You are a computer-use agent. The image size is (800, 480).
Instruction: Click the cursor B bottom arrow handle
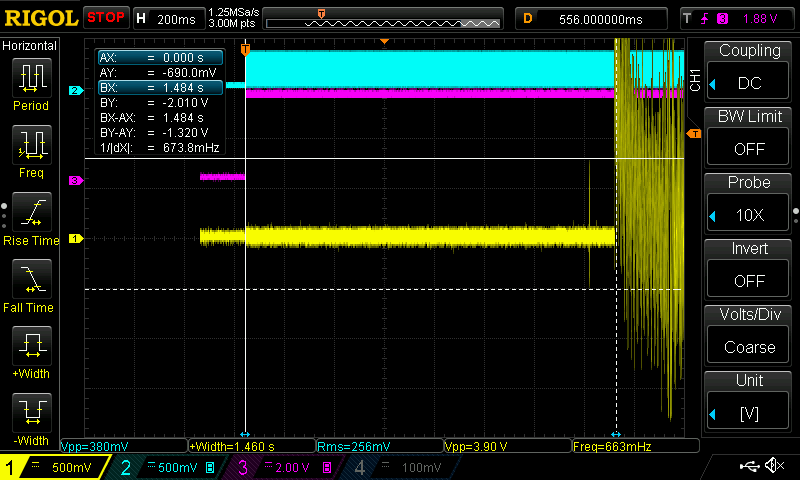point(616,435)
